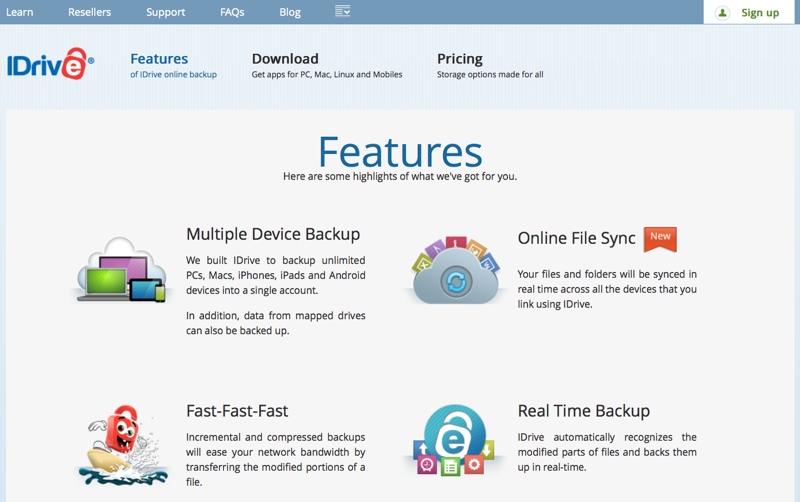Image resolution: width=800 pixels, height=502 pixels.
Task: Click the Real Time Backup icon
Action: pyautogui.click(x=454, y=440)
